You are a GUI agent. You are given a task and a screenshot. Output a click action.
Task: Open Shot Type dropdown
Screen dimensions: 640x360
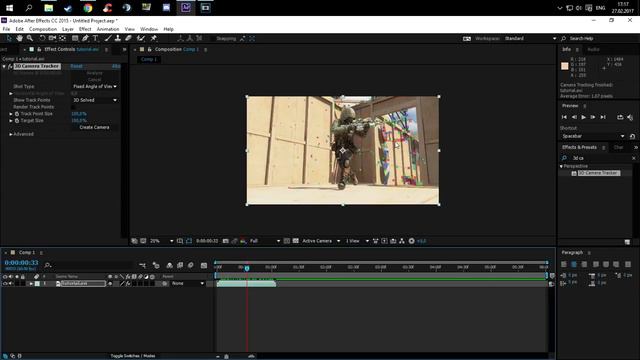pos(95,87)
